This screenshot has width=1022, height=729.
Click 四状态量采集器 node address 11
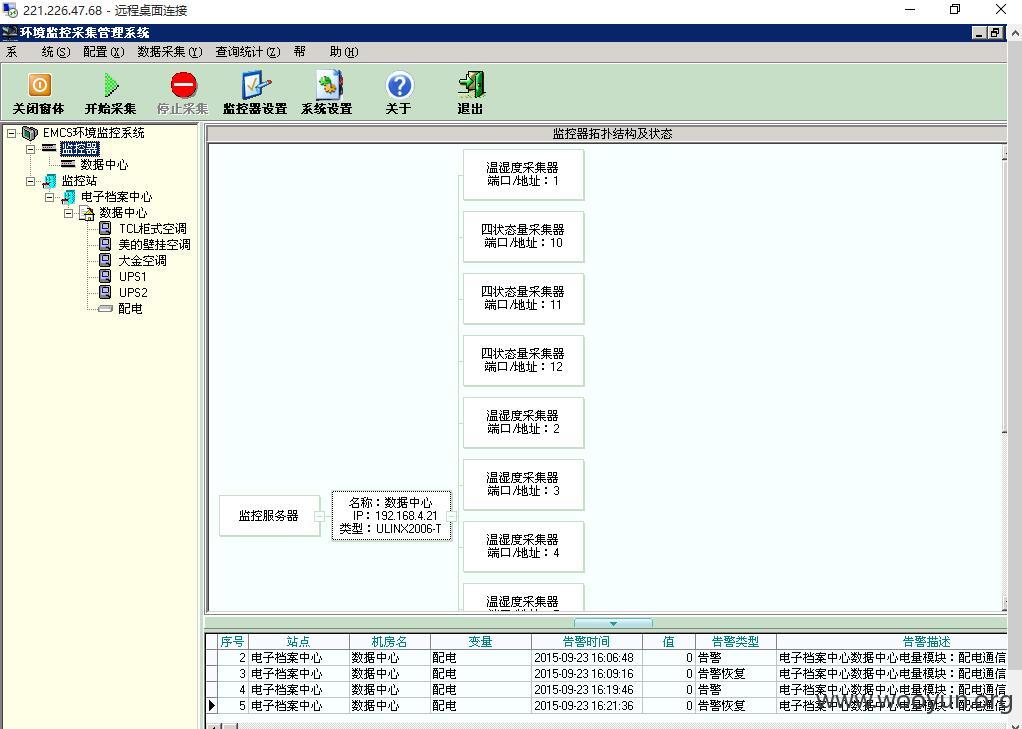coord(523,298)
